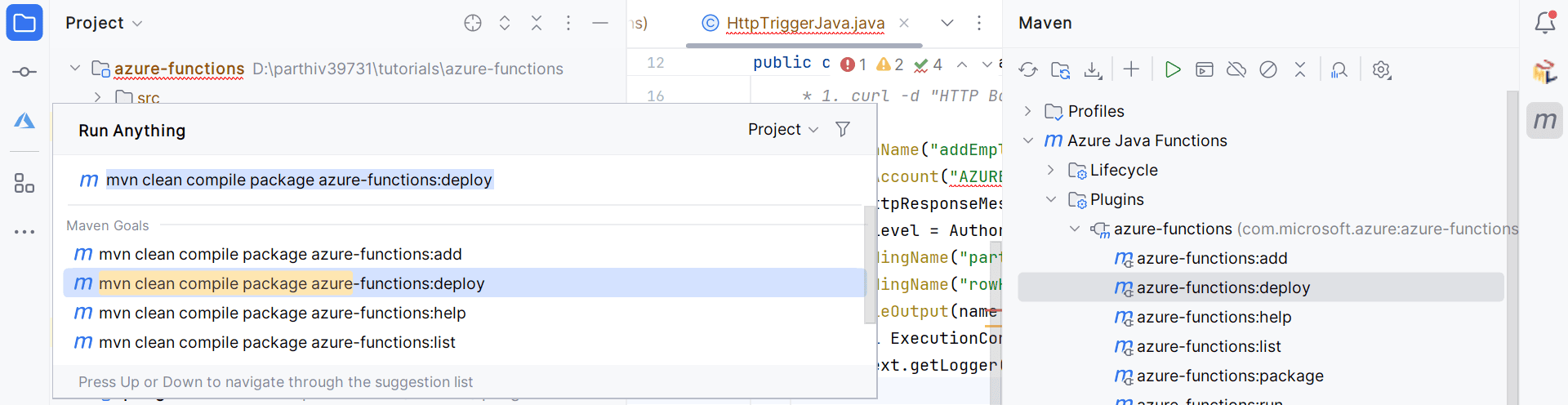Image resolution: width=1568 pixels, height=405 pixels.
Task: Open the Notifications bell icon
Action: coord(1545,23)
